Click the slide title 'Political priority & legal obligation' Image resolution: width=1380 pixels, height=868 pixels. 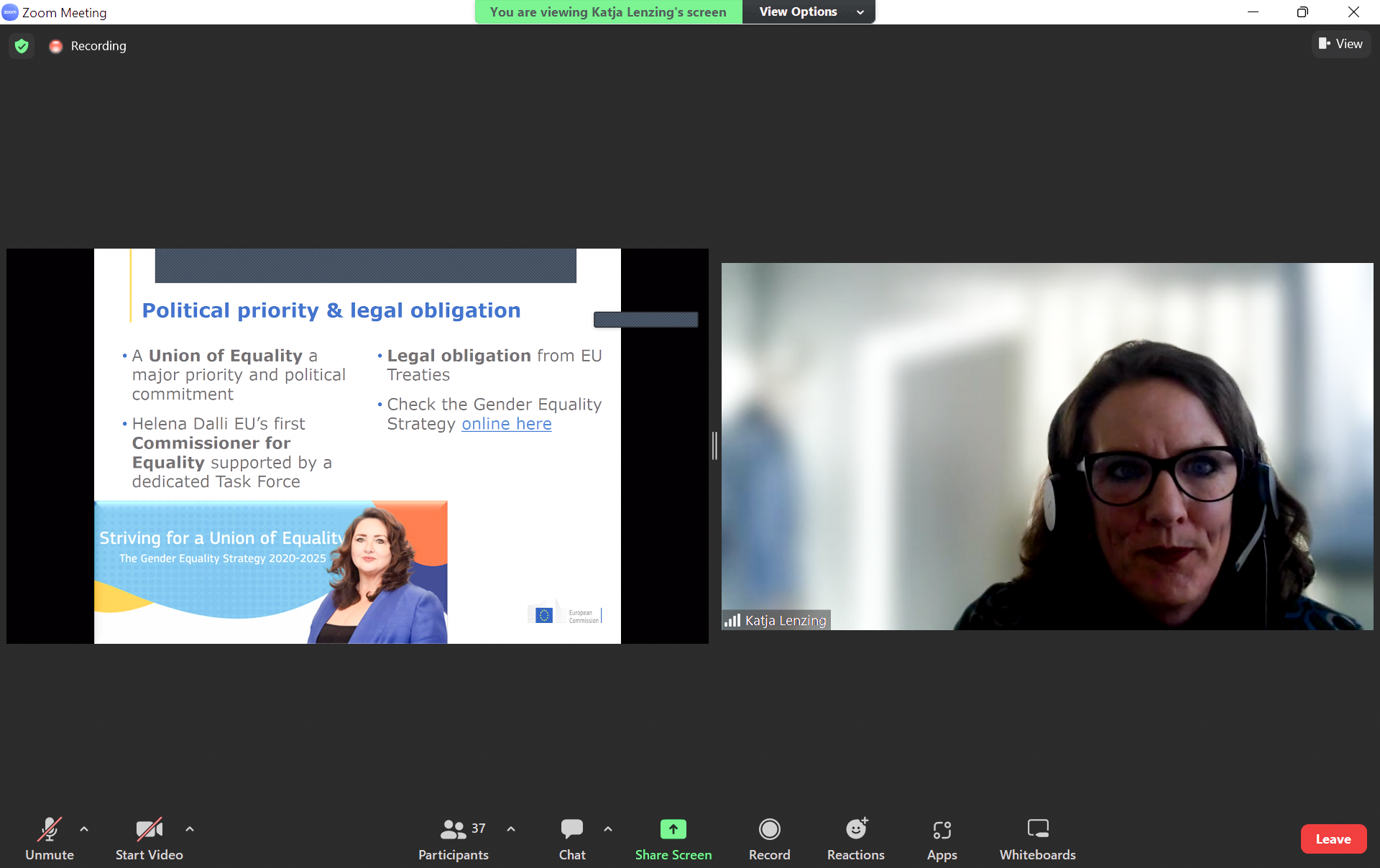click(x=331, y=310)
